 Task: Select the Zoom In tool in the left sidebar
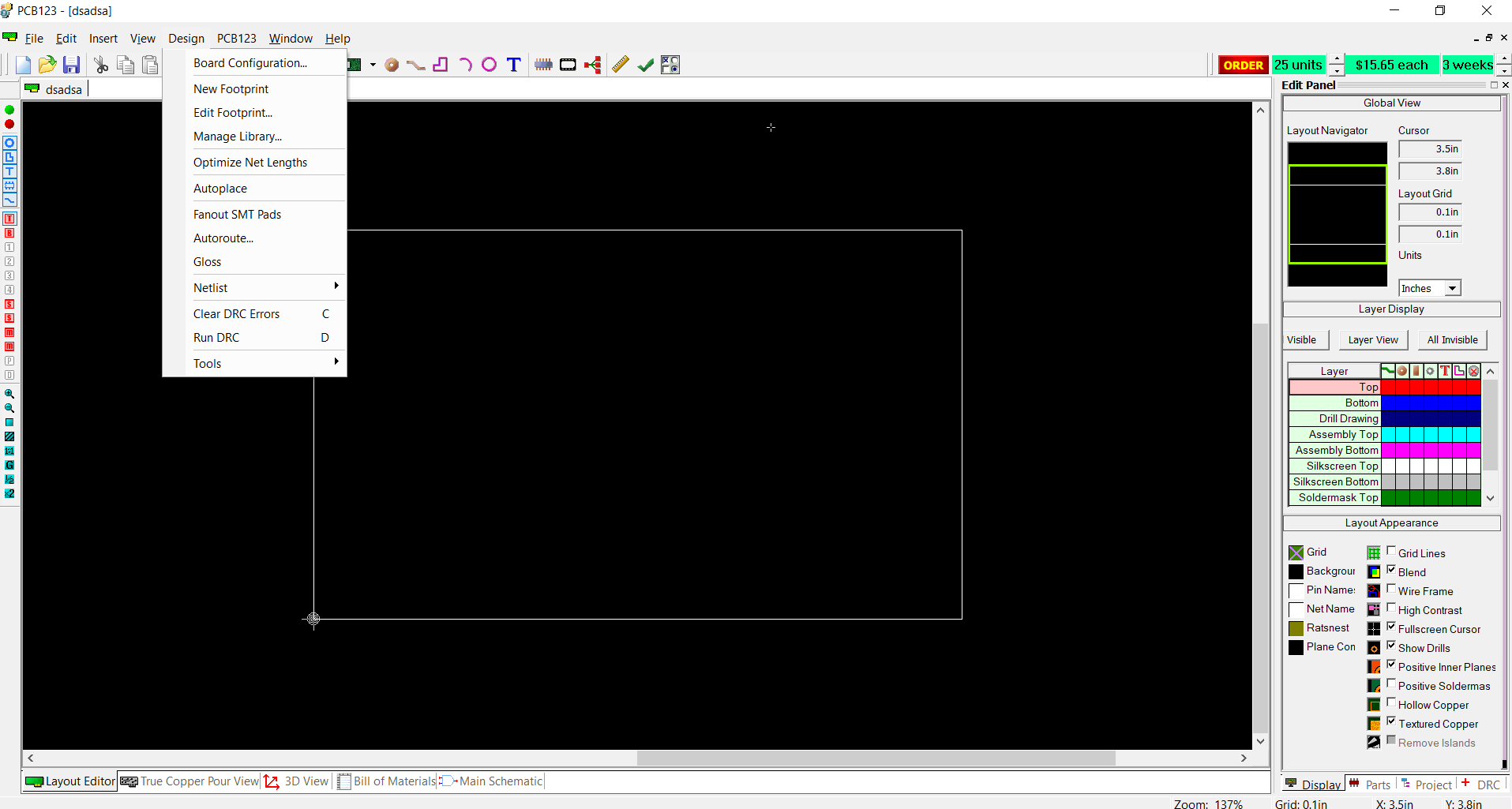coord(10,394)
